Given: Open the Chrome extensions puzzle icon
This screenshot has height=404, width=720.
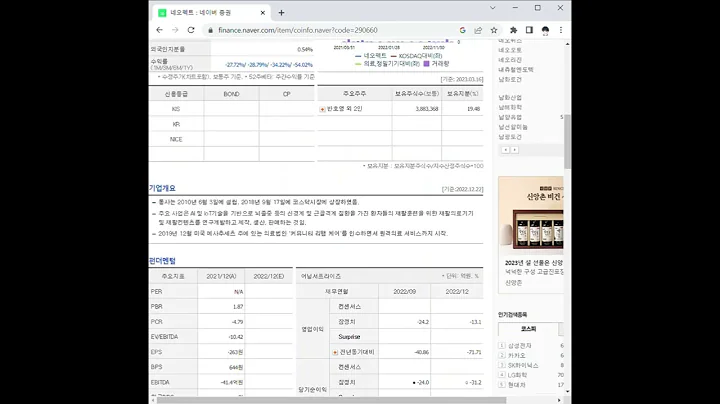Looking at the screenshot, I should pyautogui.click(x=513, y=30).
